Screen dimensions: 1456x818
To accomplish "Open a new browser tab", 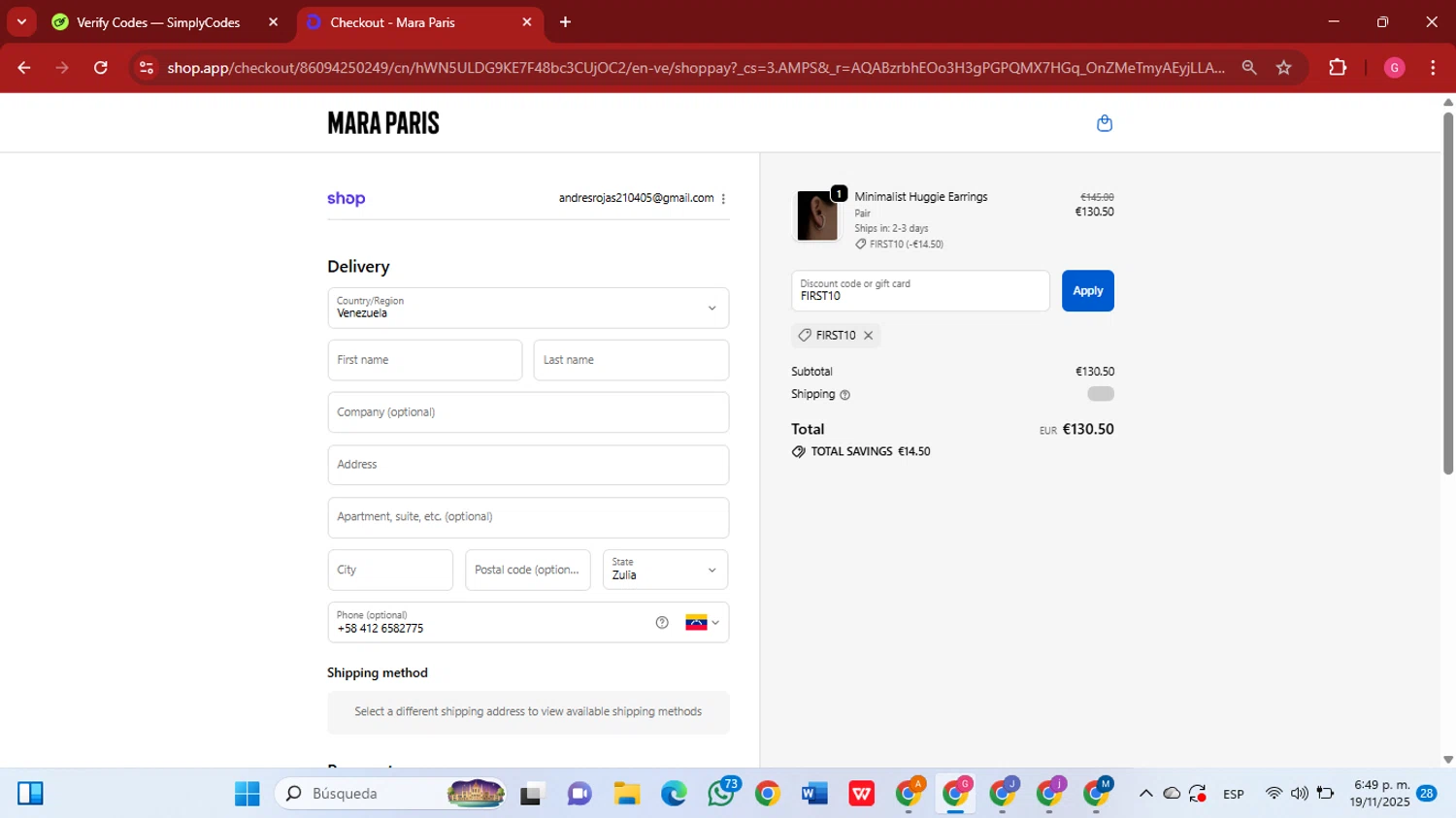I will pos(565,22).
